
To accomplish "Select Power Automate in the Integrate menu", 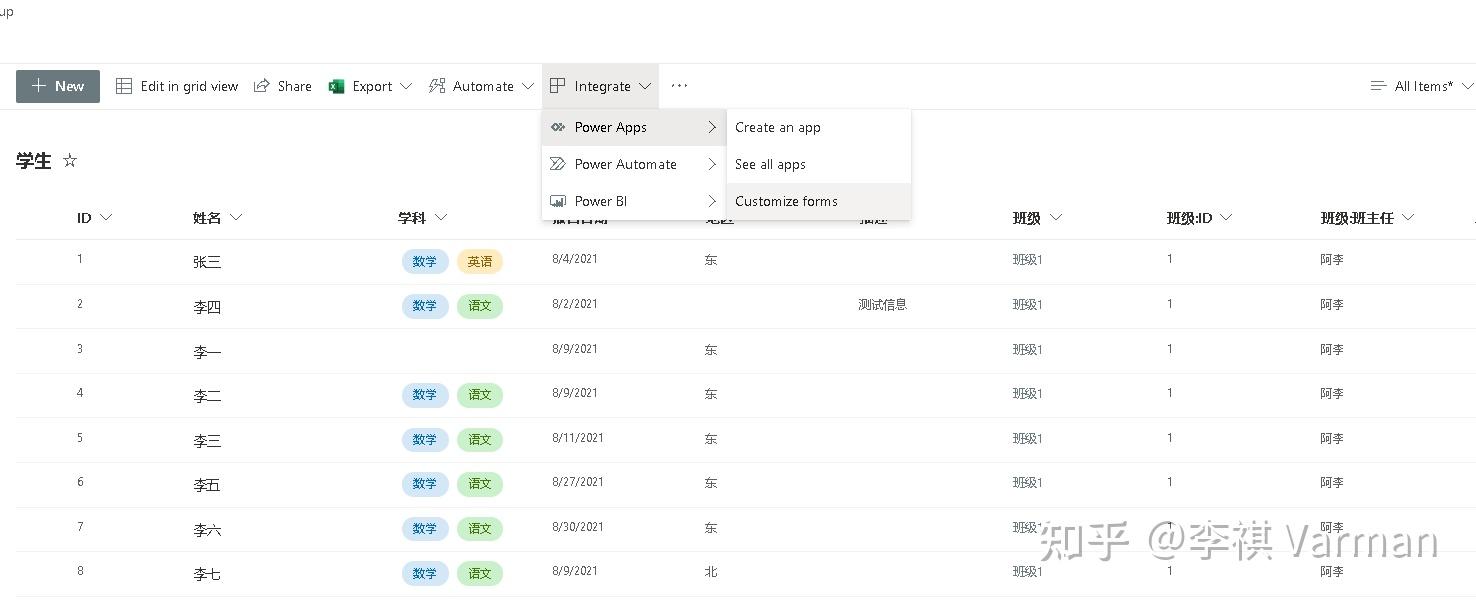I will [625, 164].
